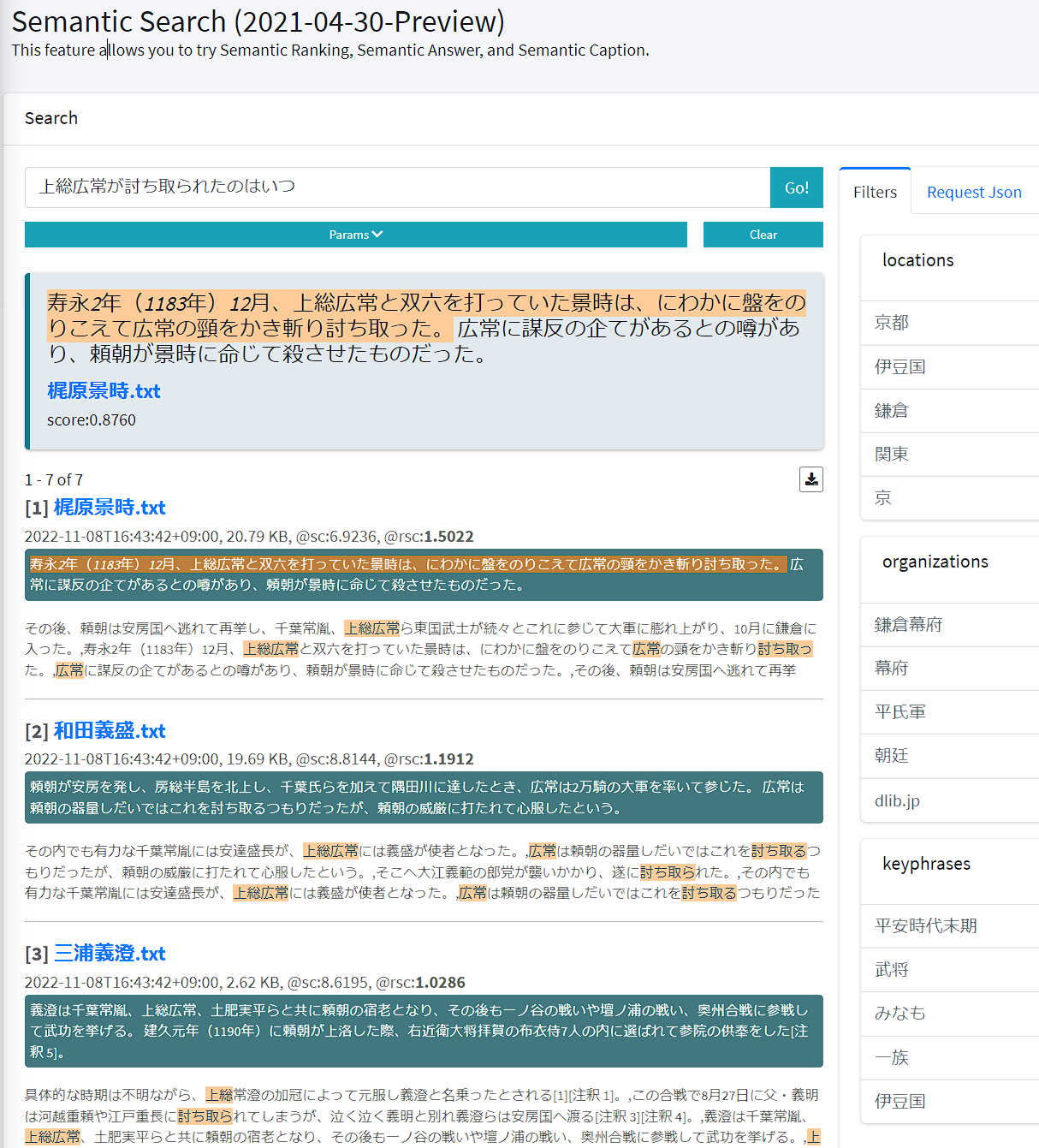1039x1148 pixels.
Task: Filter by location 伊豆国 under locations
Action: tap(950, 367)
